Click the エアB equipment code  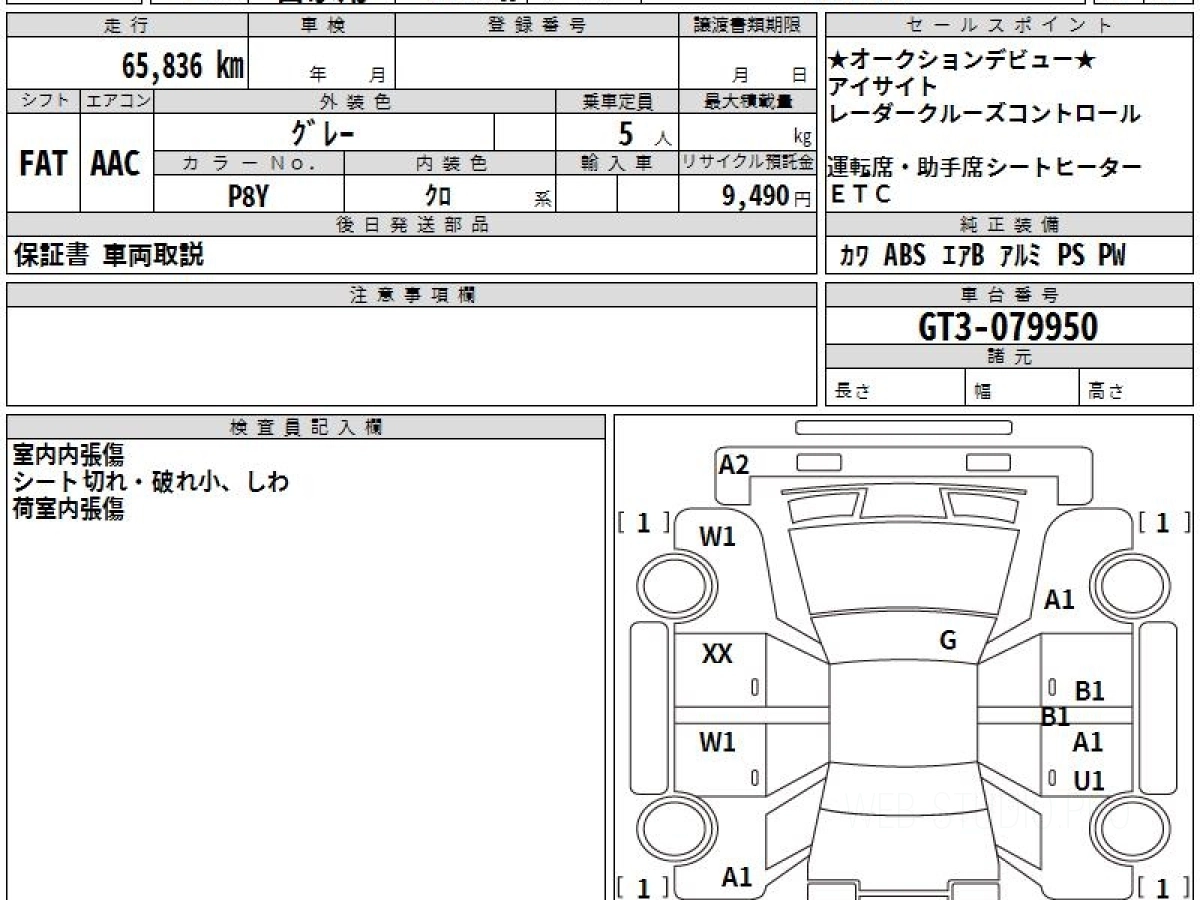pos(963,256)
